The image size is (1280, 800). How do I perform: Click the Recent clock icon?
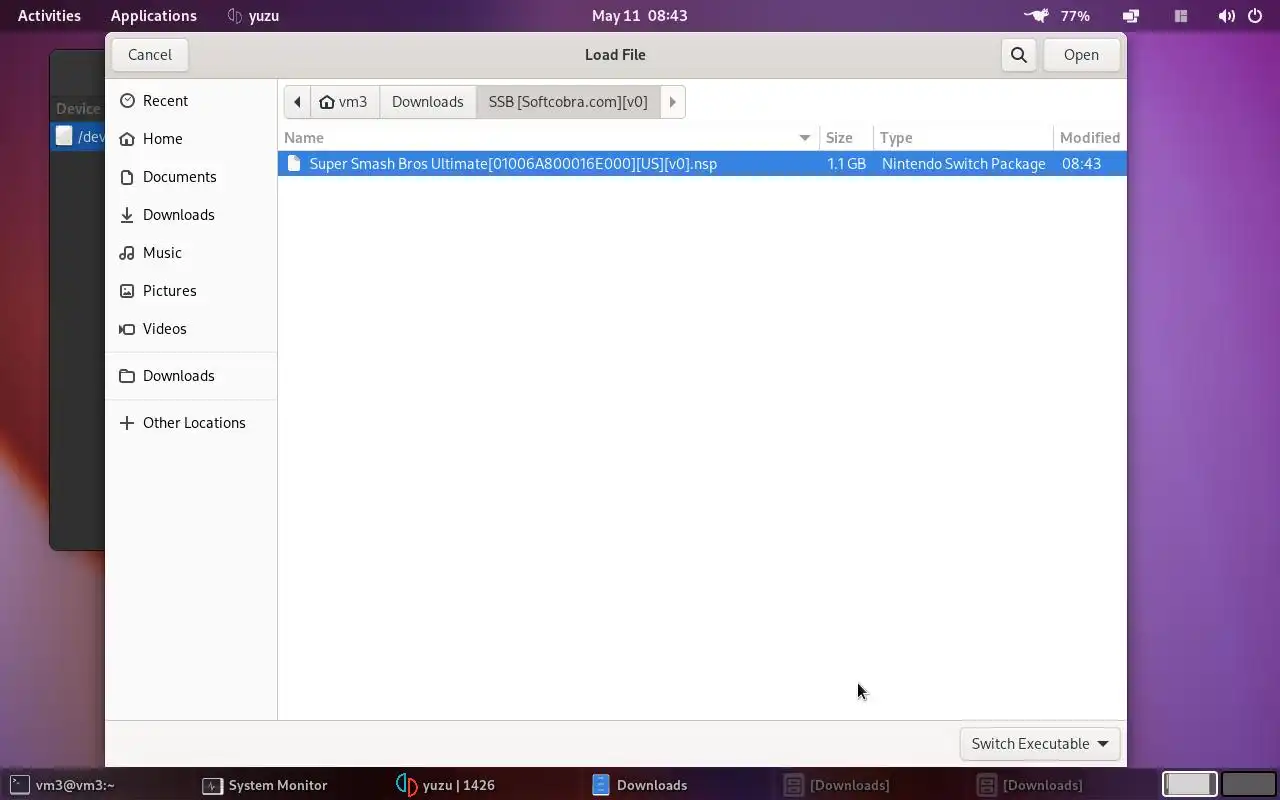[127, 101]
